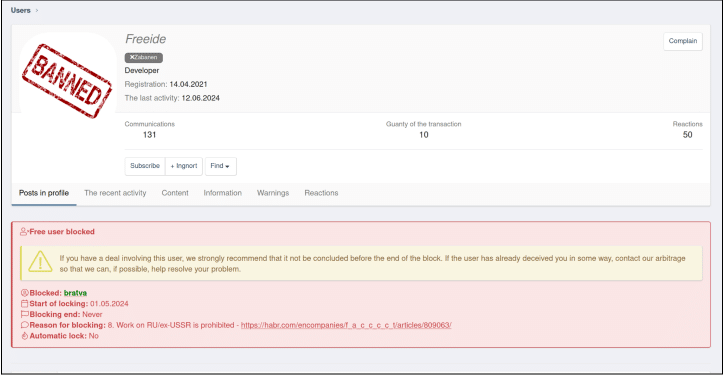724x377 pixels.
Task: Click the flag icon before Blocking end
Action: pos(25,314)
